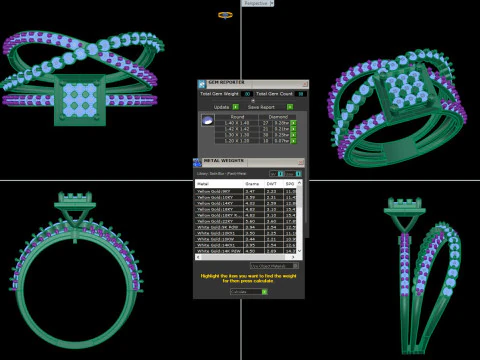This screenshot has height=360, width=480.
Task: Select the 1.20 x 1.20 gem size cell
Action: (237, 141)
